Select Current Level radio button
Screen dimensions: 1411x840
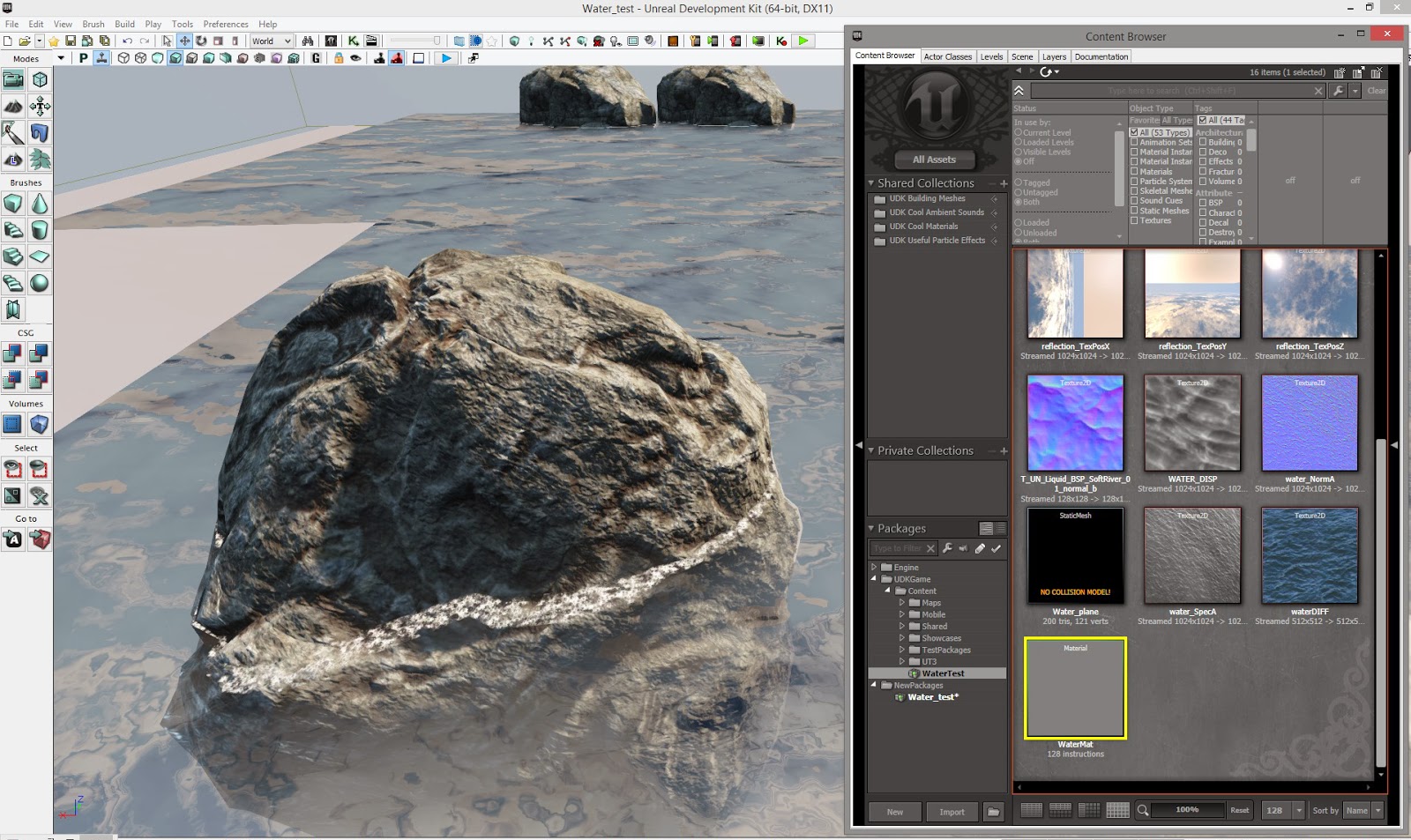1019,132
